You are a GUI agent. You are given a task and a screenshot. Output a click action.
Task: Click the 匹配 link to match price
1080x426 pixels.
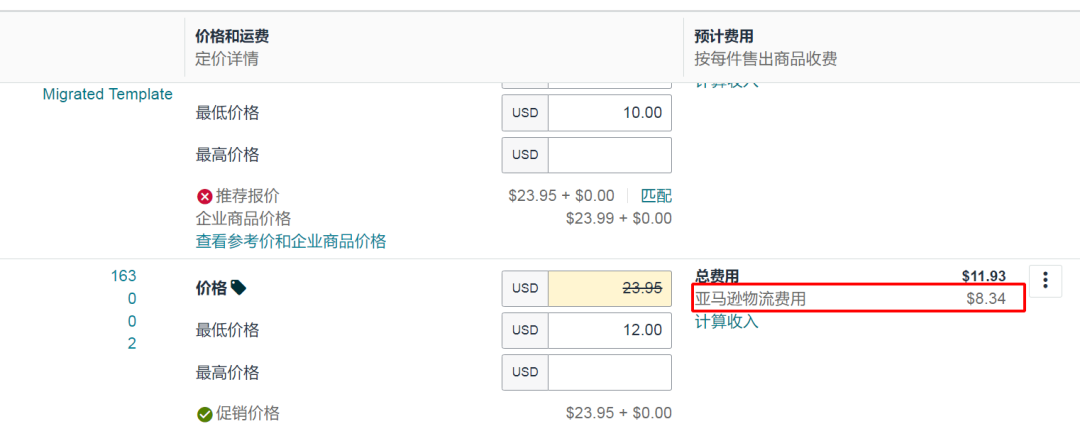click(656, 196)
